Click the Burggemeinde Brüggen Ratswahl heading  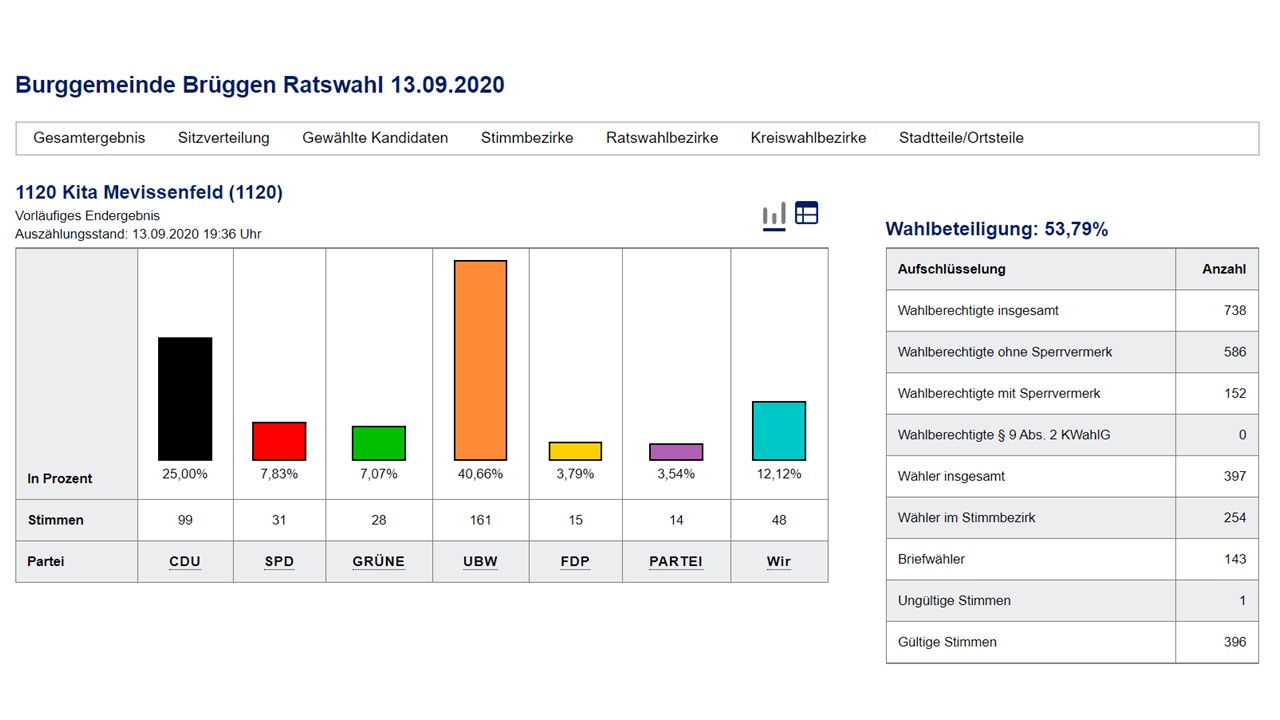click(x=260, y=85)
